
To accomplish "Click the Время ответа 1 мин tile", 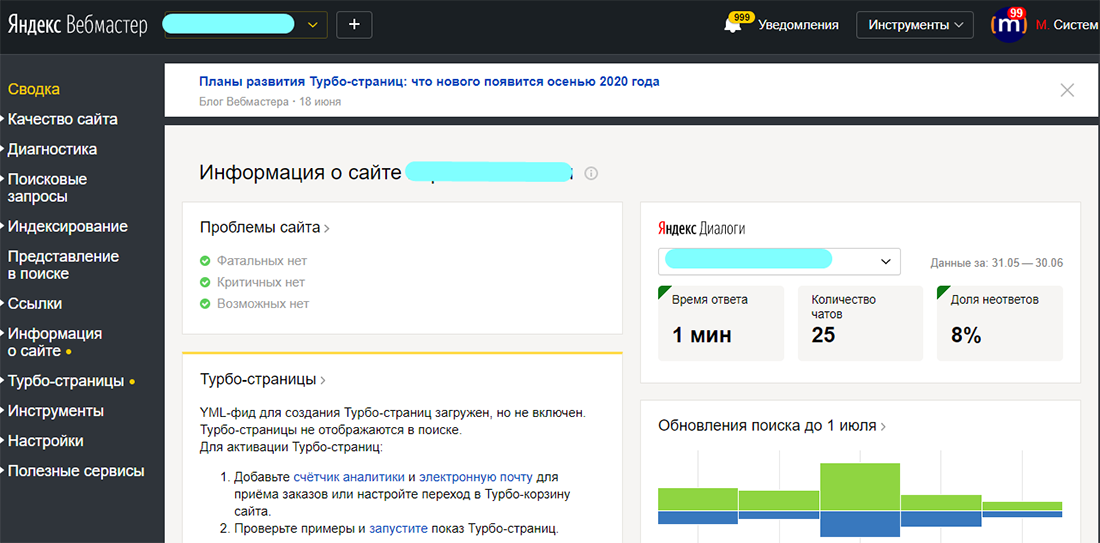I will click(x=720, y=323).
